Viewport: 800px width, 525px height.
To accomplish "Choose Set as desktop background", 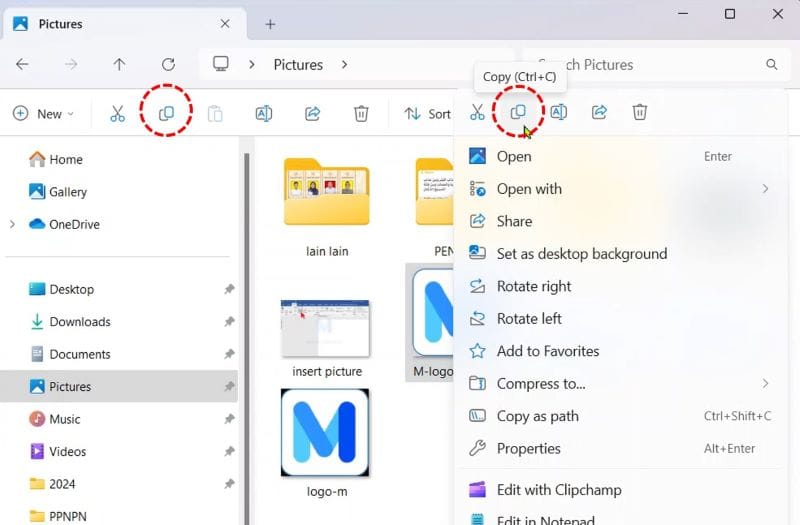I will pos(581,254).
